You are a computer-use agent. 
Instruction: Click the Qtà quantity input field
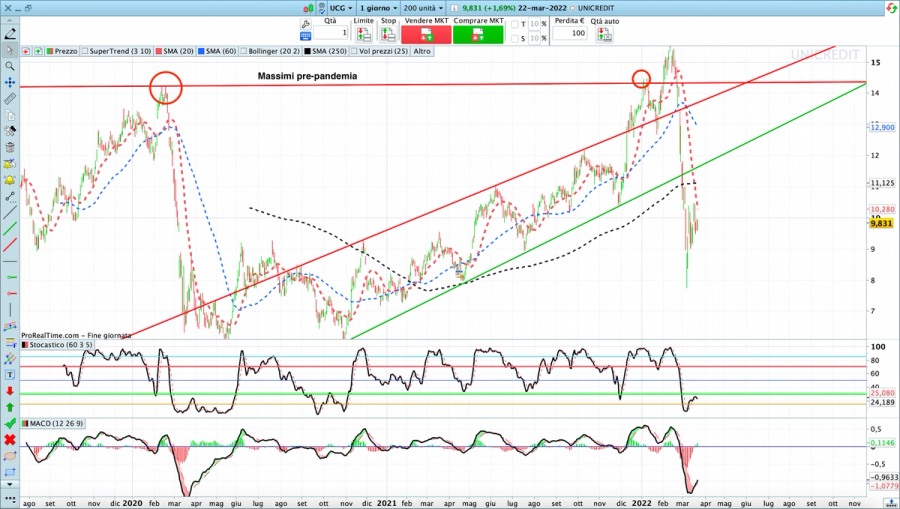coord(331,33)
